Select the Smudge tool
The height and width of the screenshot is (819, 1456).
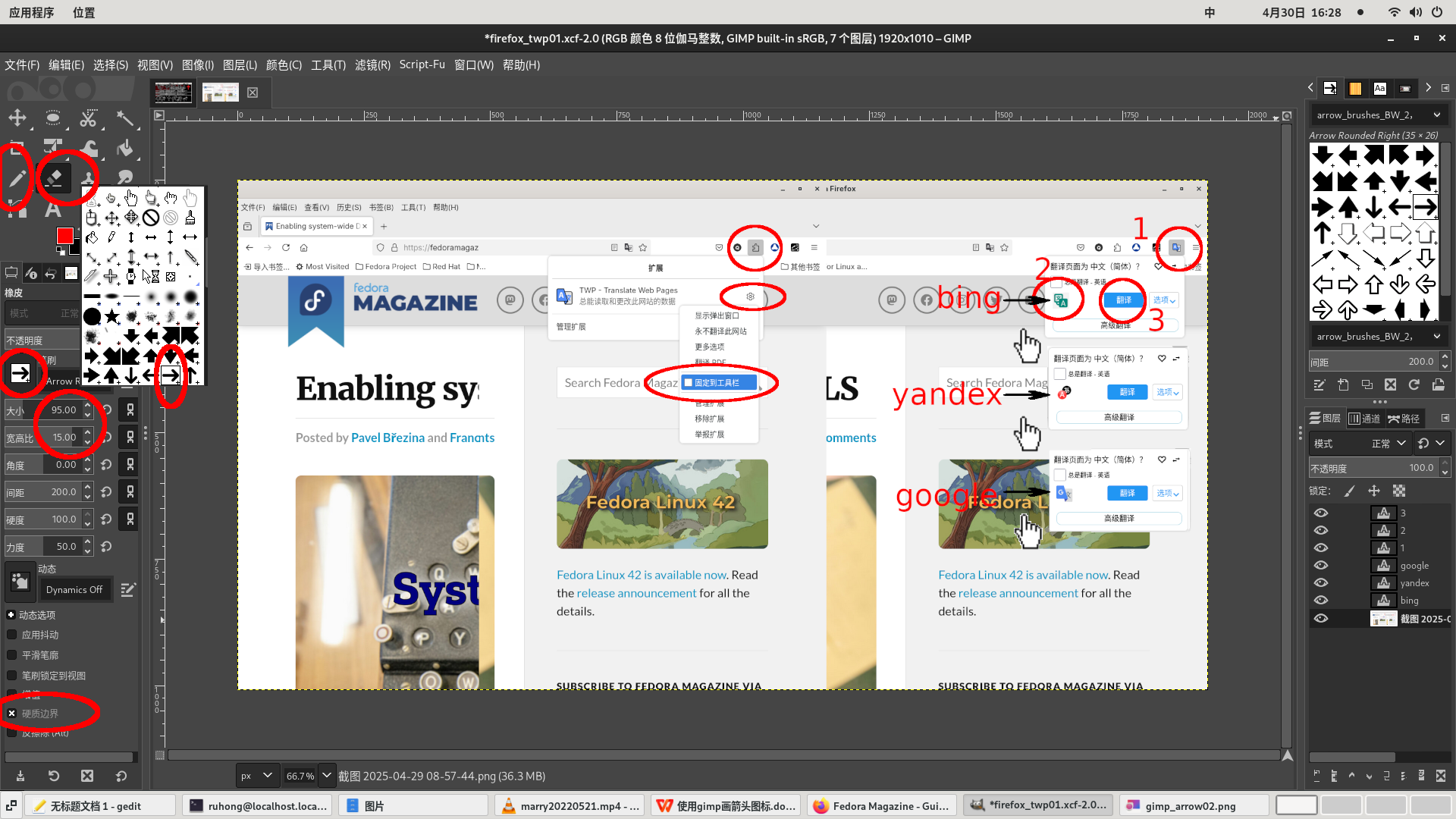point(125,179)
